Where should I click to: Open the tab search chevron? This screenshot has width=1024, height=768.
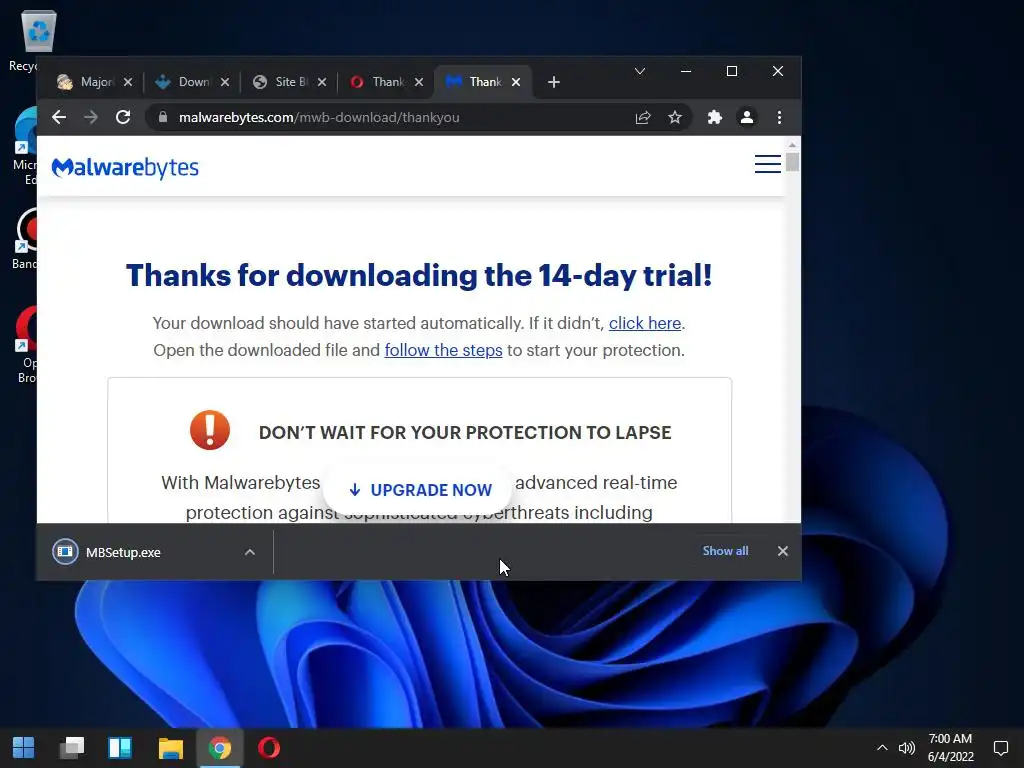[640, 71]
